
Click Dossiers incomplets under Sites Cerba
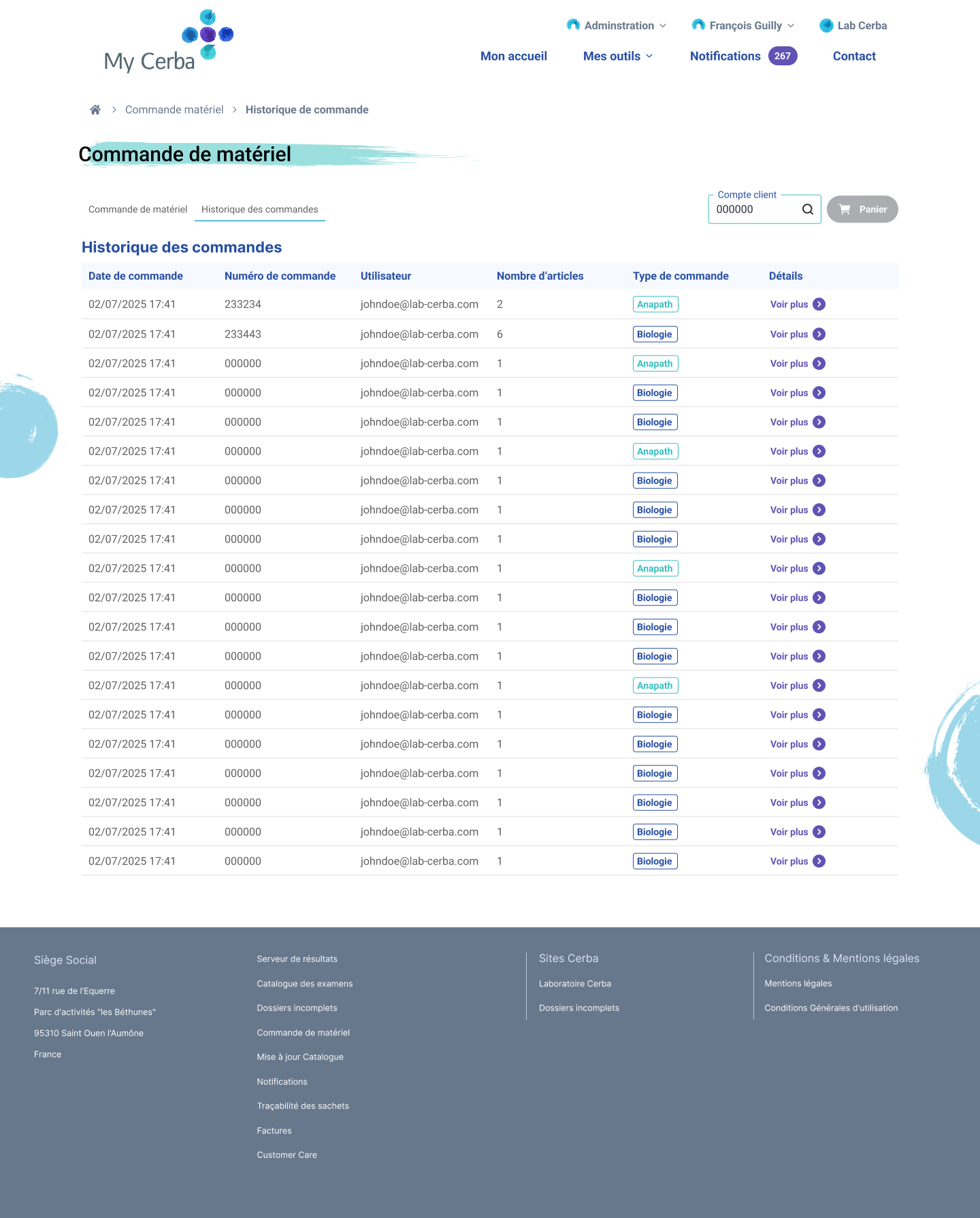(578, 1008)
